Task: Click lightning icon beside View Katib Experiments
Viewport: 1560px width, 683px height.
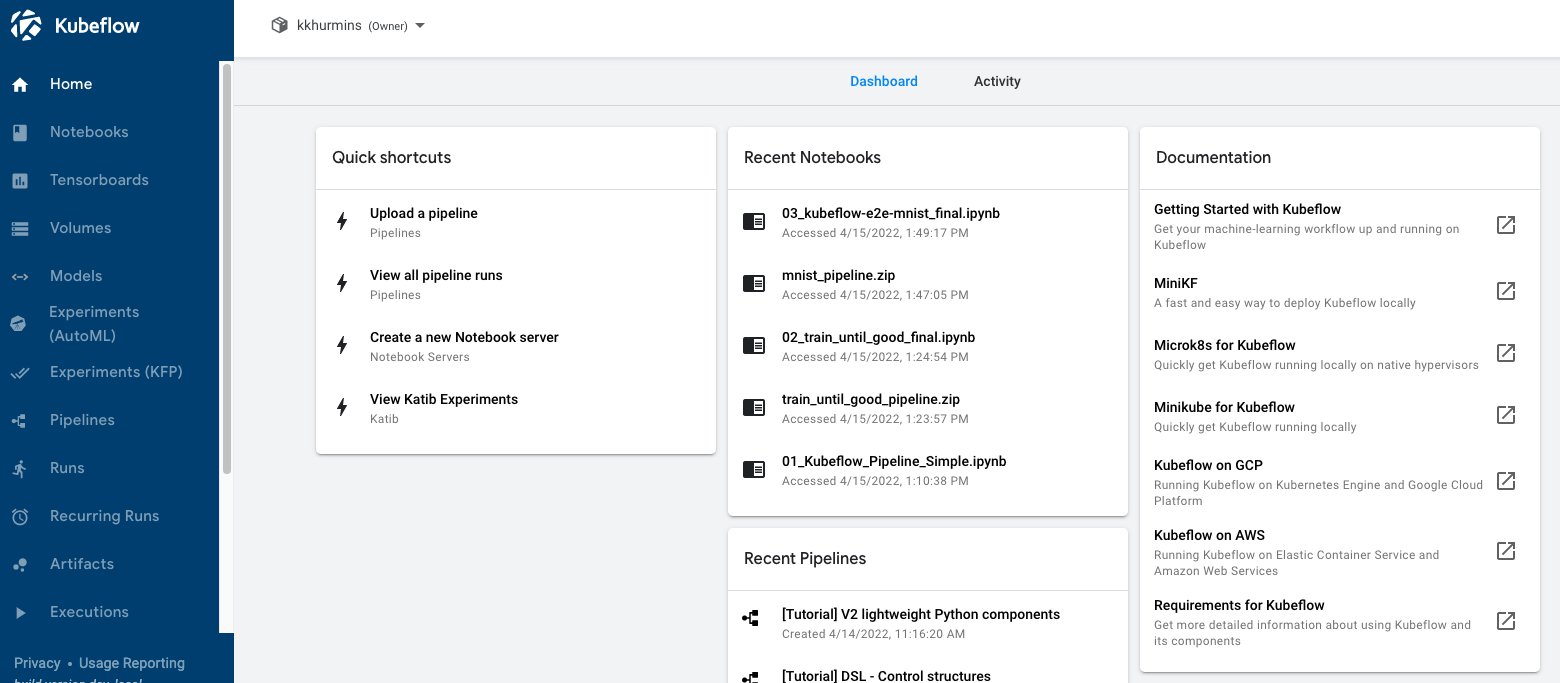Action: tap(342, 408)
